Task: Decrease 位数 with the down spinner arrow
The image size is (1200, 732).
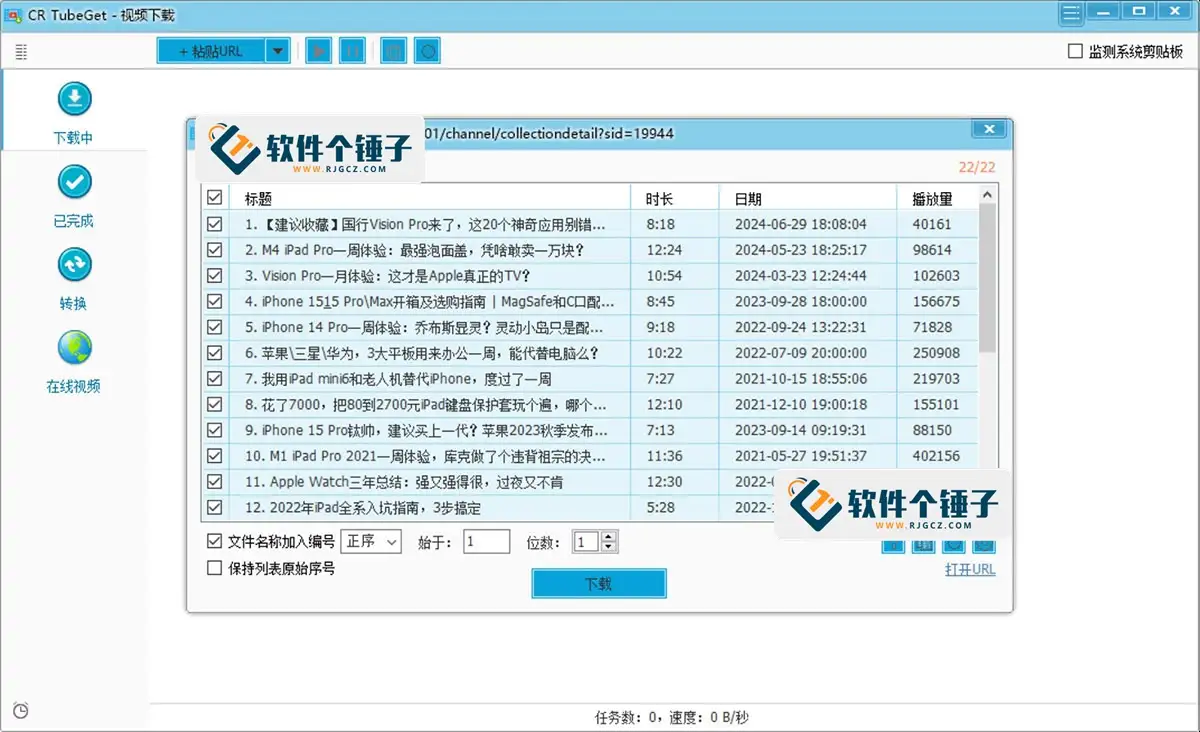Action: point(608,547)
